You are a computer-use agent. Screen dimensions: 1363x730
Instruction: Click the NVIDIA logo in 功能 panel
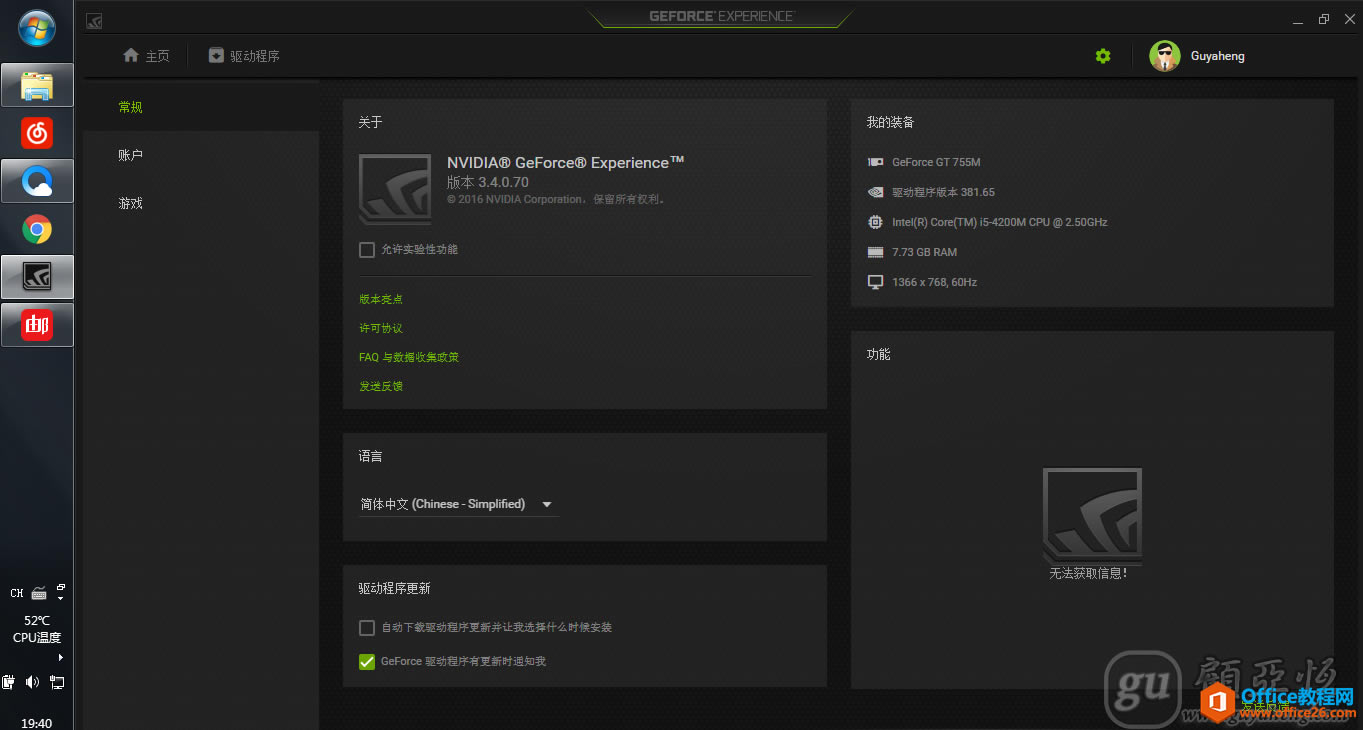tap(1092, 515)
